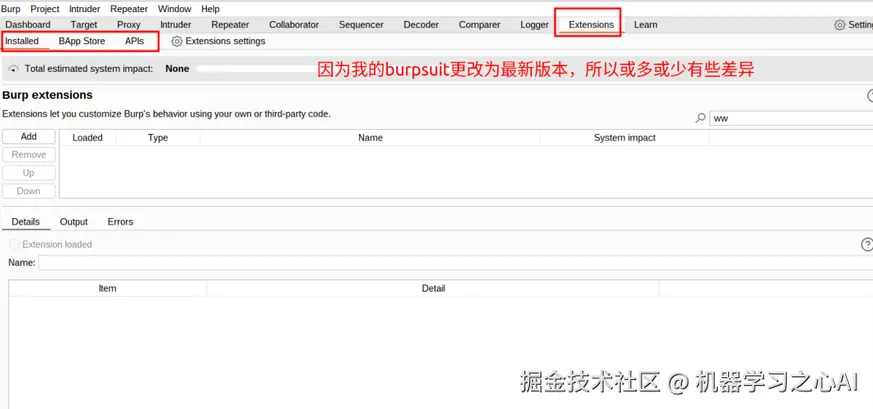Click the Remove button

29,155
